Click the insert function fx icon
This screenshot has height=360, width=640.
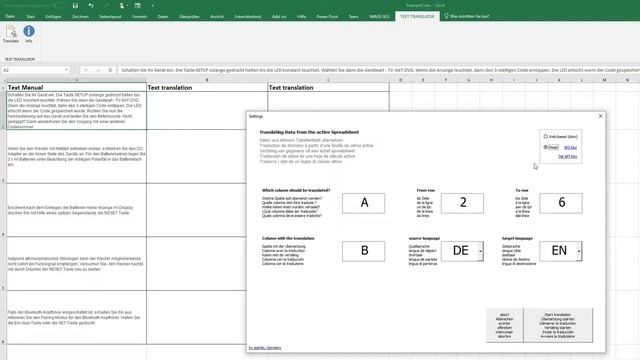pos(110,70)
